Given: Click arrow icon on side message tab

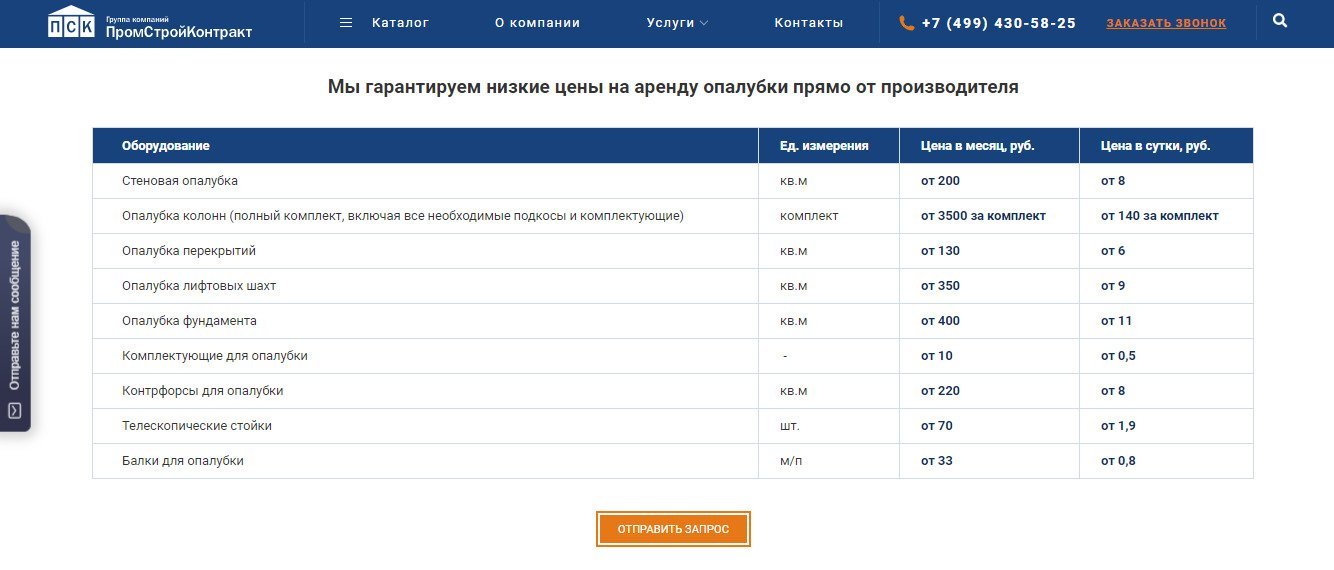Looking at the screenshot, I should point(15,411).
